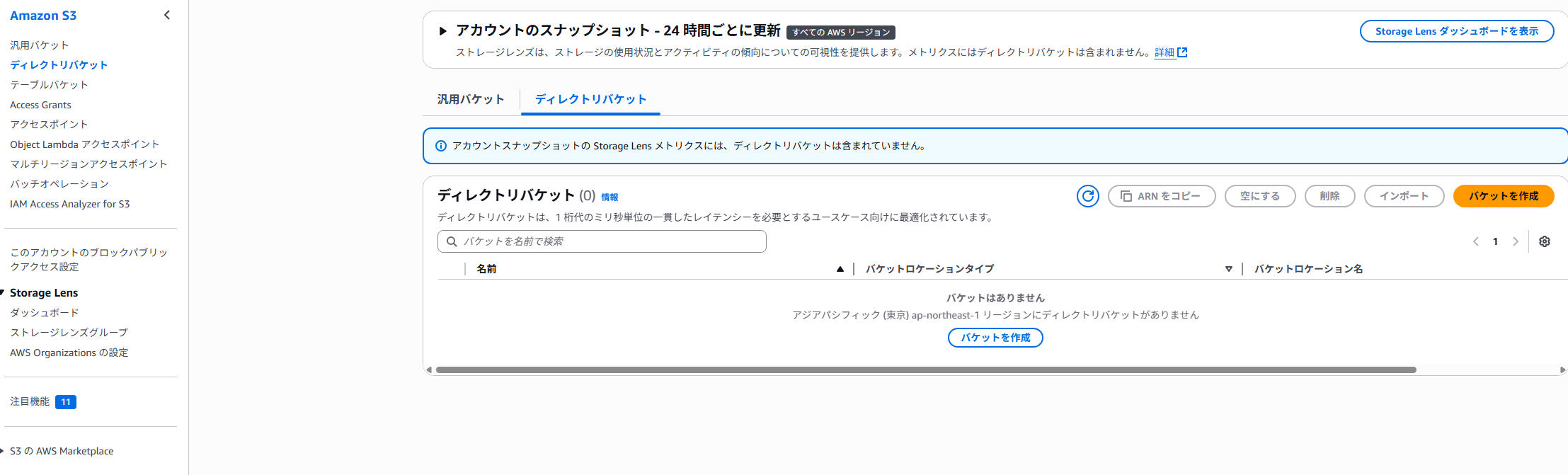Open Object Lambda アクセスポイント

tap(85, 144)
